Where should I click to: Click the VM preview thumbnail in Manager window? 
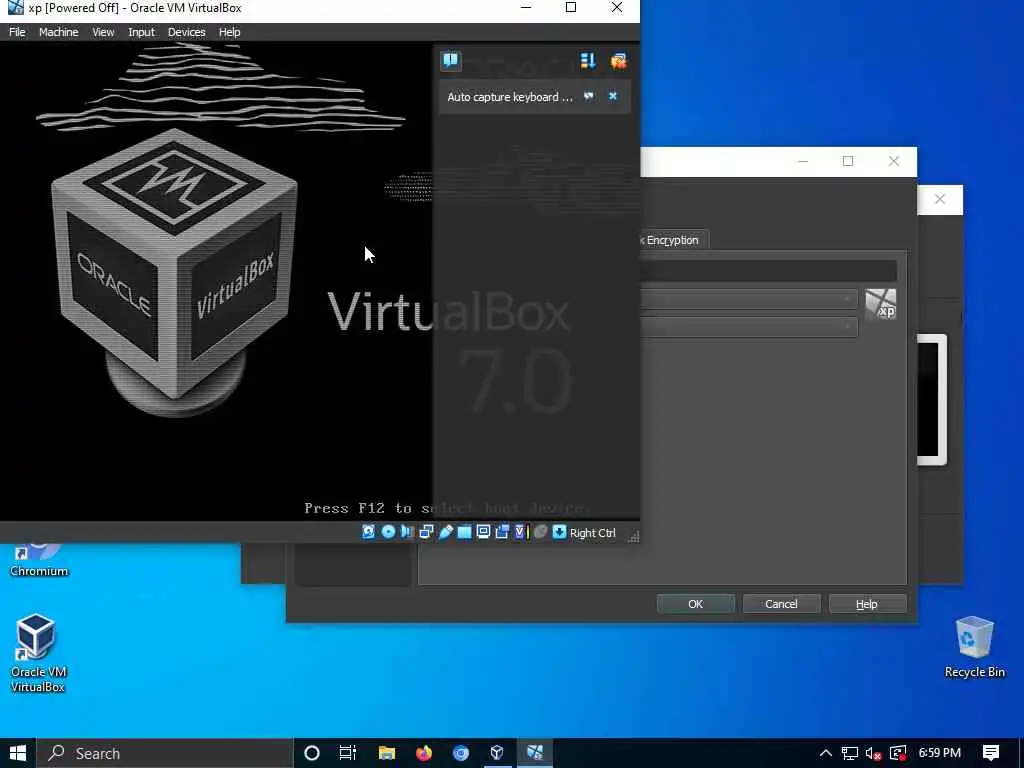(932, 400)
